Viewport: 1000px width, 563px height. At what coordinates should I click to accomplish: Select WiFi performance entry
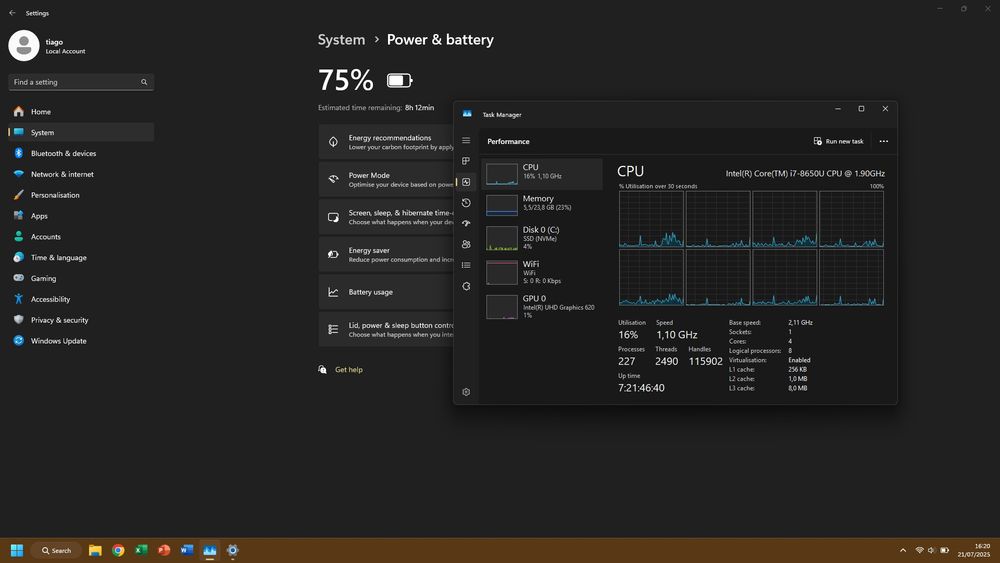coord(542,272)
